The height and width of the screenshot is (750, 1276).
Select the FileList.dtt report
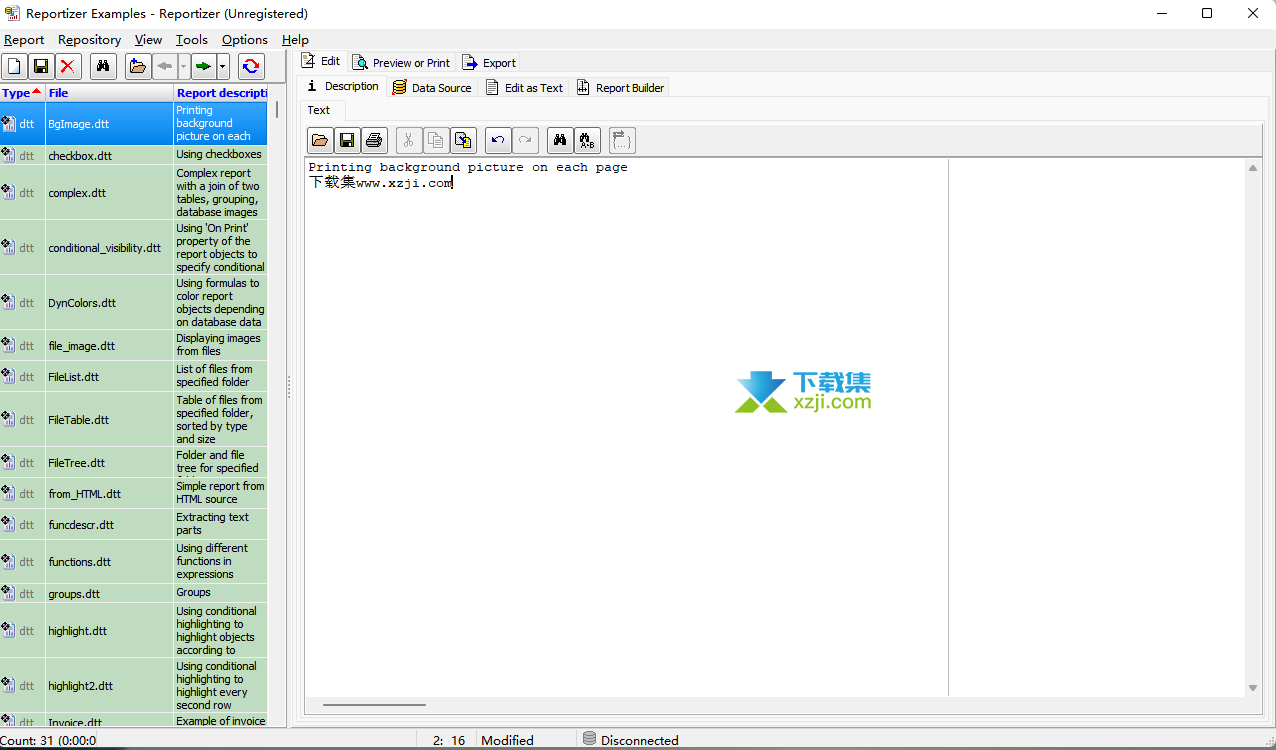tap(134, 377)
